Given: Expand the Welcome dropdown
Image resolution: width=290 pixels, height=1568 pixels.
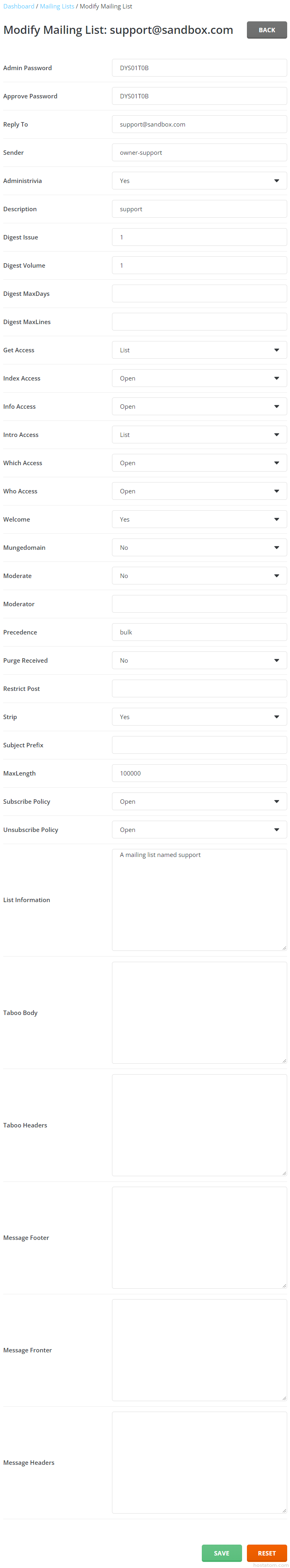Looking at the screenshot, I should click(199, 519).
